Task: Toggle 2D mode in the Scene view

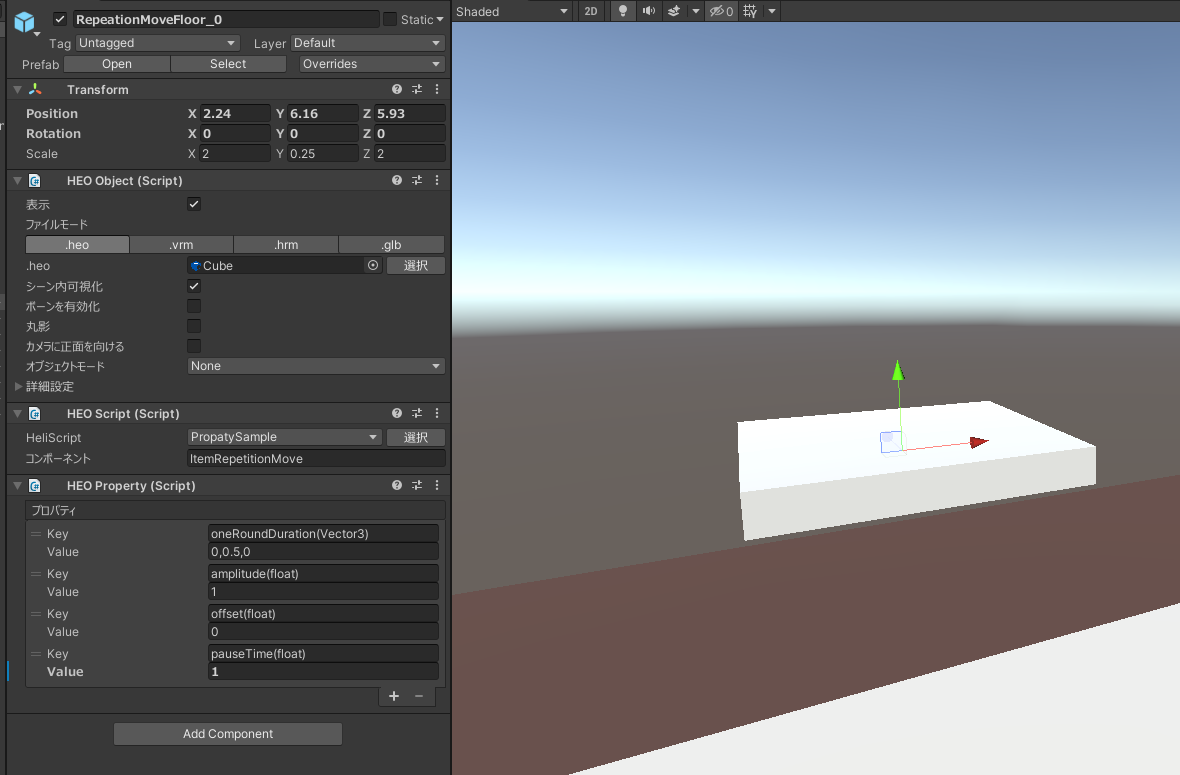Action: click(589, 11)
